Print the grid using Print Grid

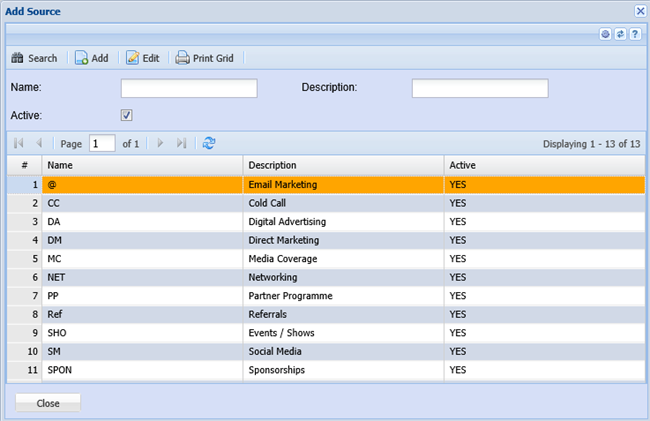pyautogui.click(x=204, y=58)
